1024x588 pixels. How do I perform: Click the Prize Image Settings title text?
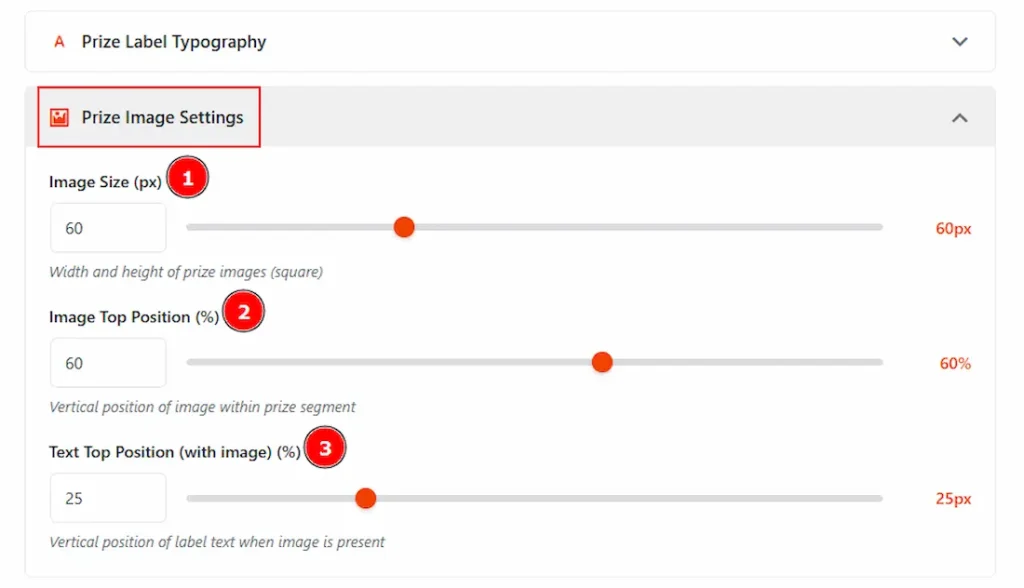tap(163, 117)
